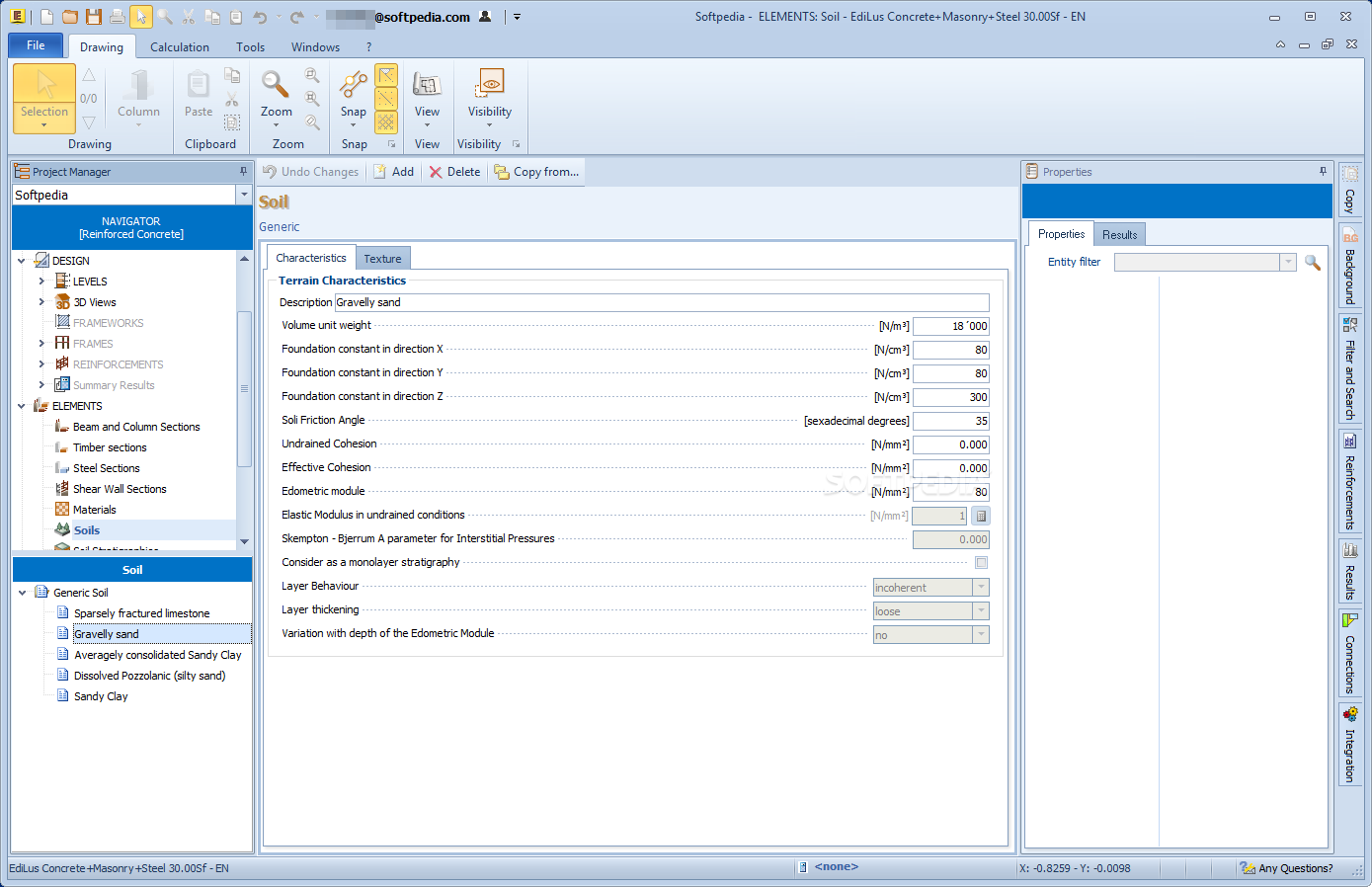Click Any Questions? in the status bar
Screen dimensions: 1372x887
(1287, 868)
